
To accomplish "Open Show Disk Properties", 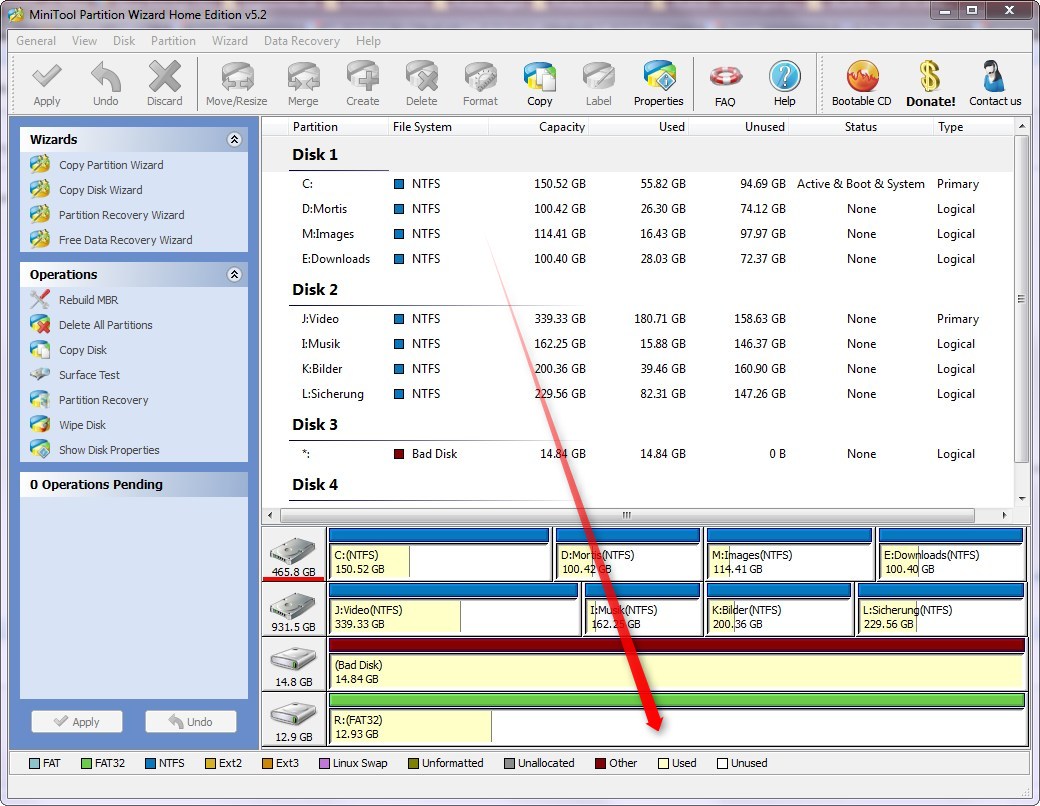I will 109,450.
